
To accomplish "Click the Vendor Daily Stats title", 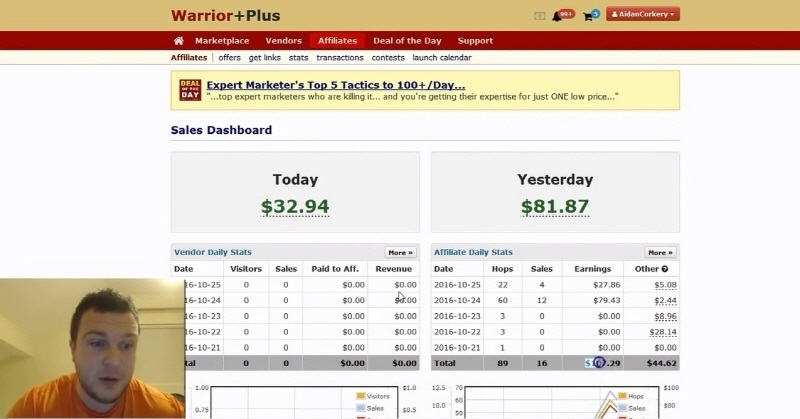I will [x=213, y=252].
